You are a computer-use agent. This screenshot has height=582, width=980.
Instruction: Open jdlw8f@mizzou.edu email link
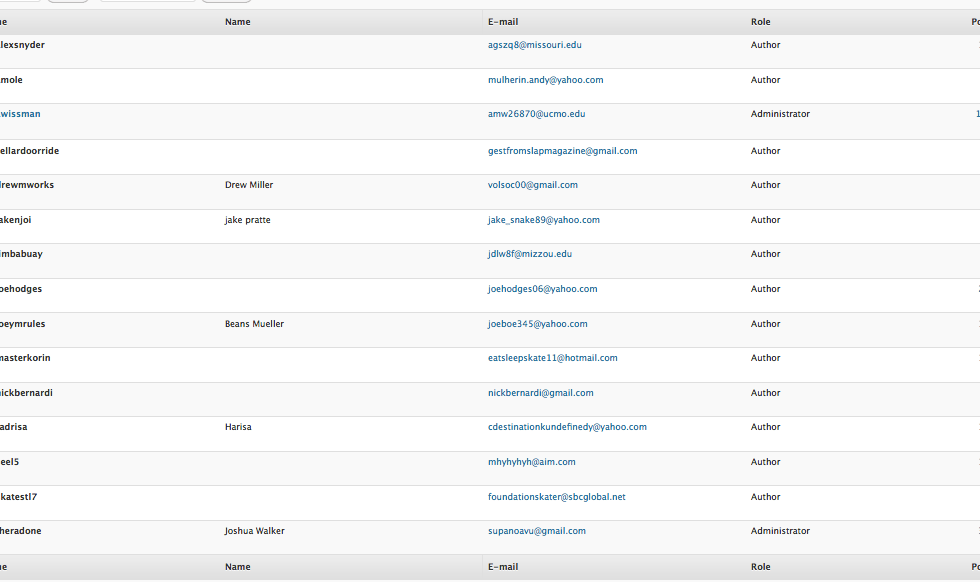[x=529, y=254]
